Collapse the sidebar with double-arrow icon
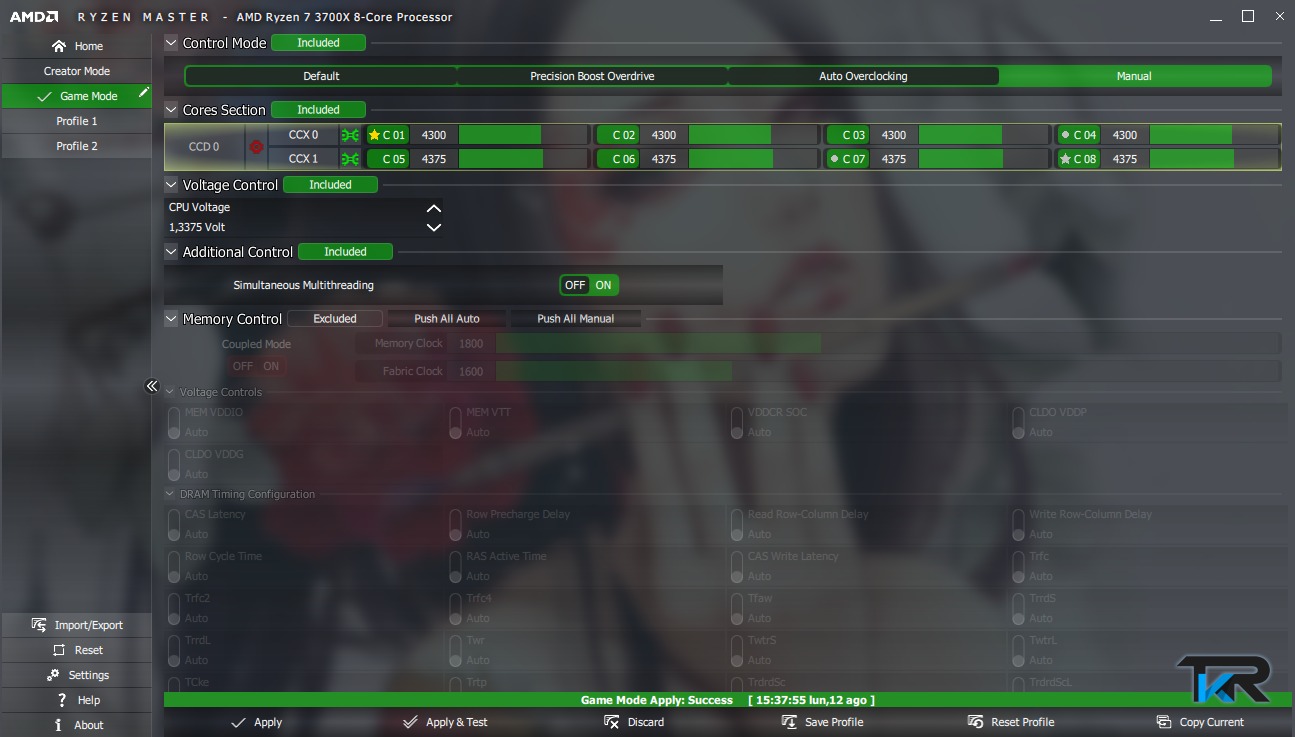1295x737 pixels. 152,386
